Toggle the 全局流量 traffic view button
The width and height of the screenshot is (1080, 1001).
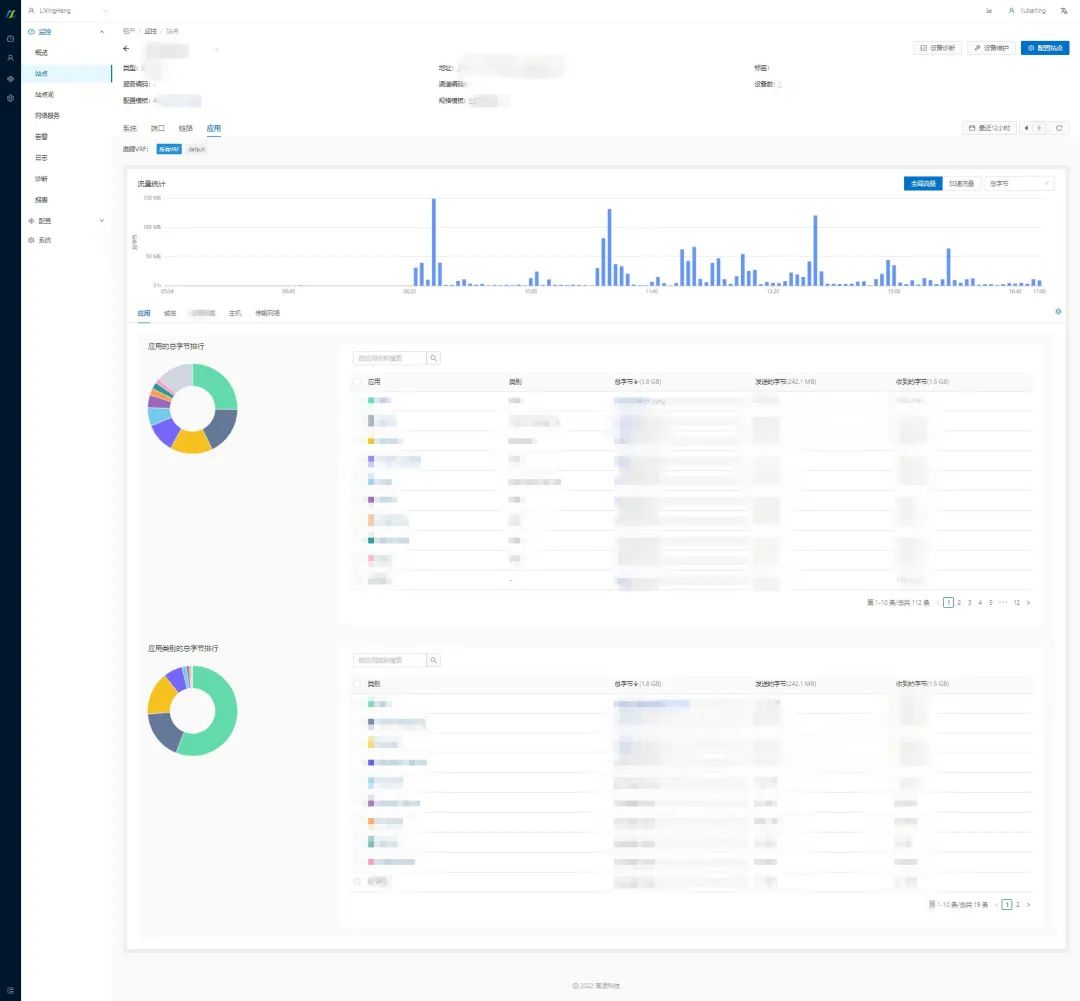tap(922, 184)
